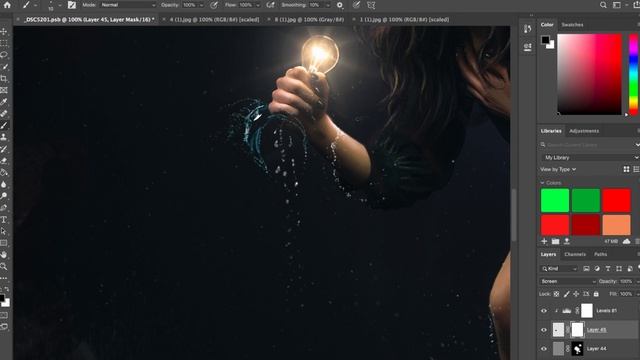Select the Paint Bucket tool
This screenshot has width=640, height=360.
[x=4, y=172]
